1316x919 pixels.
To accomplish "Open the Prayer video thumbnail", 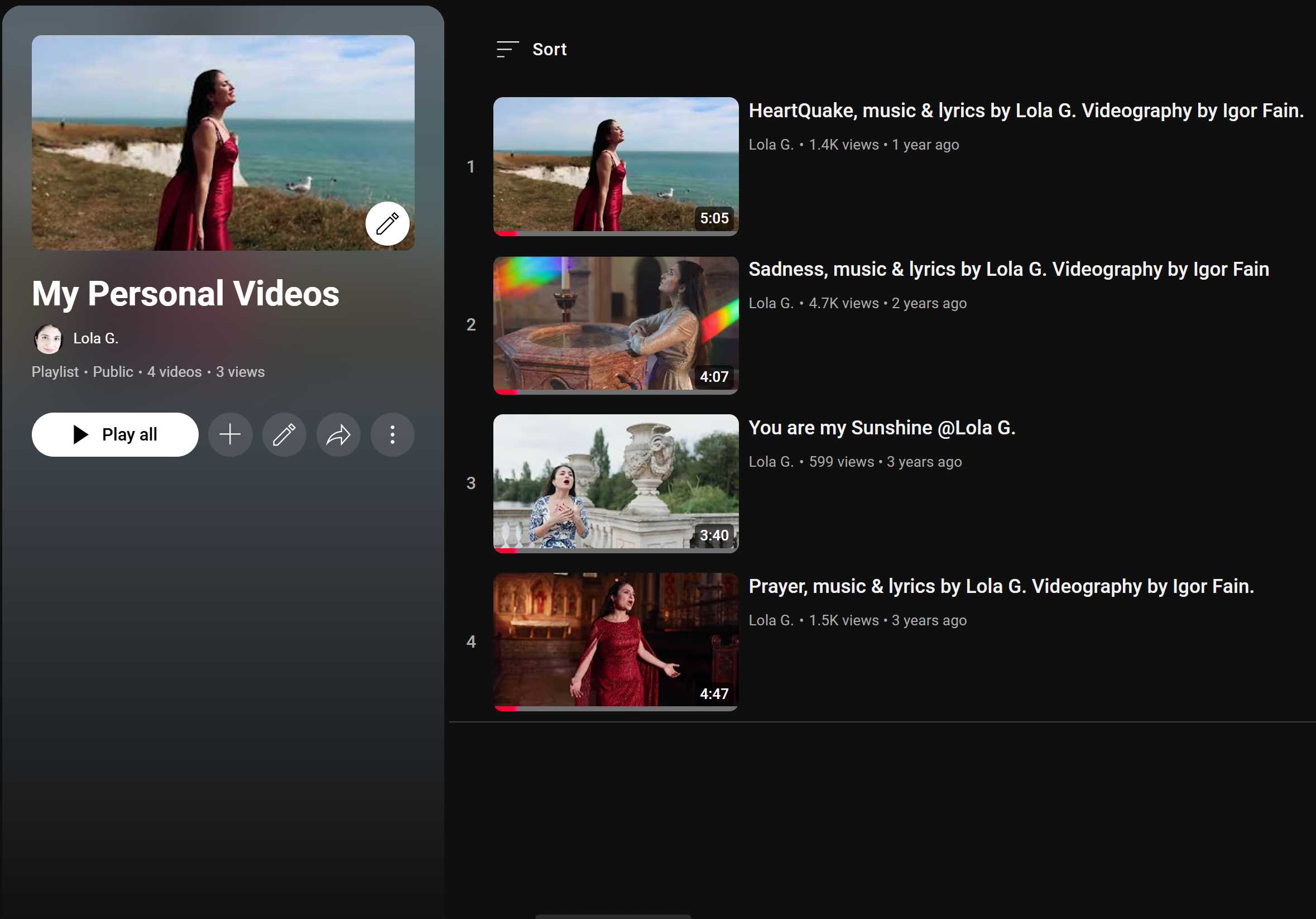I will [615, 641].
